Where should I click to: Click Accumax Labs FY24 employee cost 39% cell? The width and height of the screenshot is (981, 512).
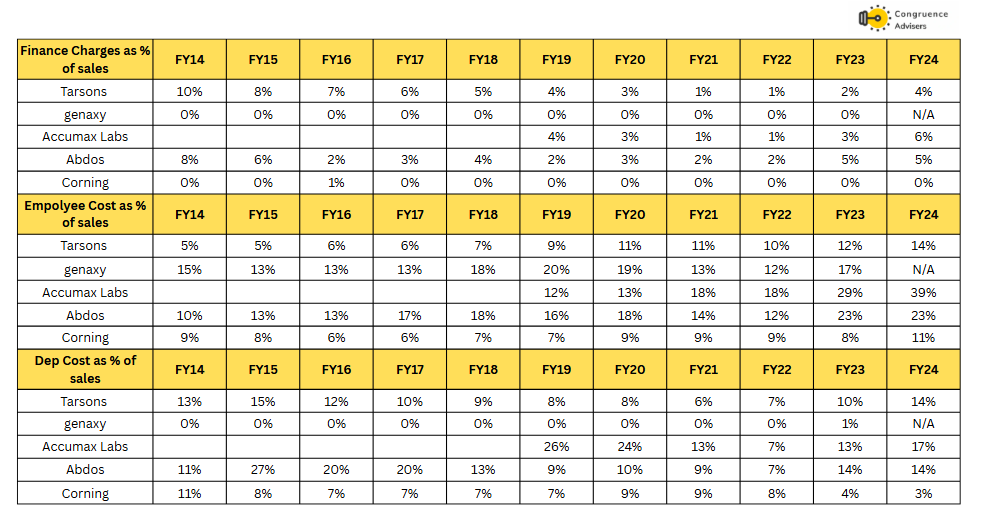(x=923, y=292)
